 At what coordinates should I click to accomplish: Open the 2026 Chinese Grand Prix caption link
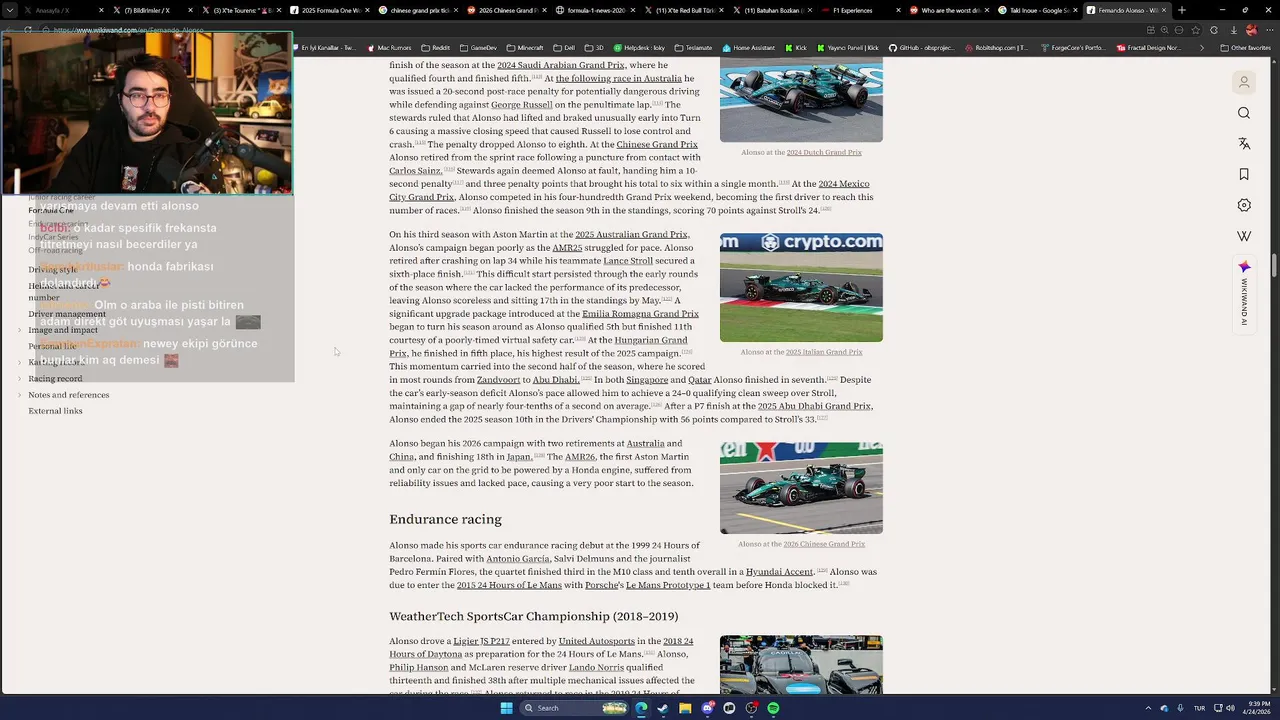[824, 544]
